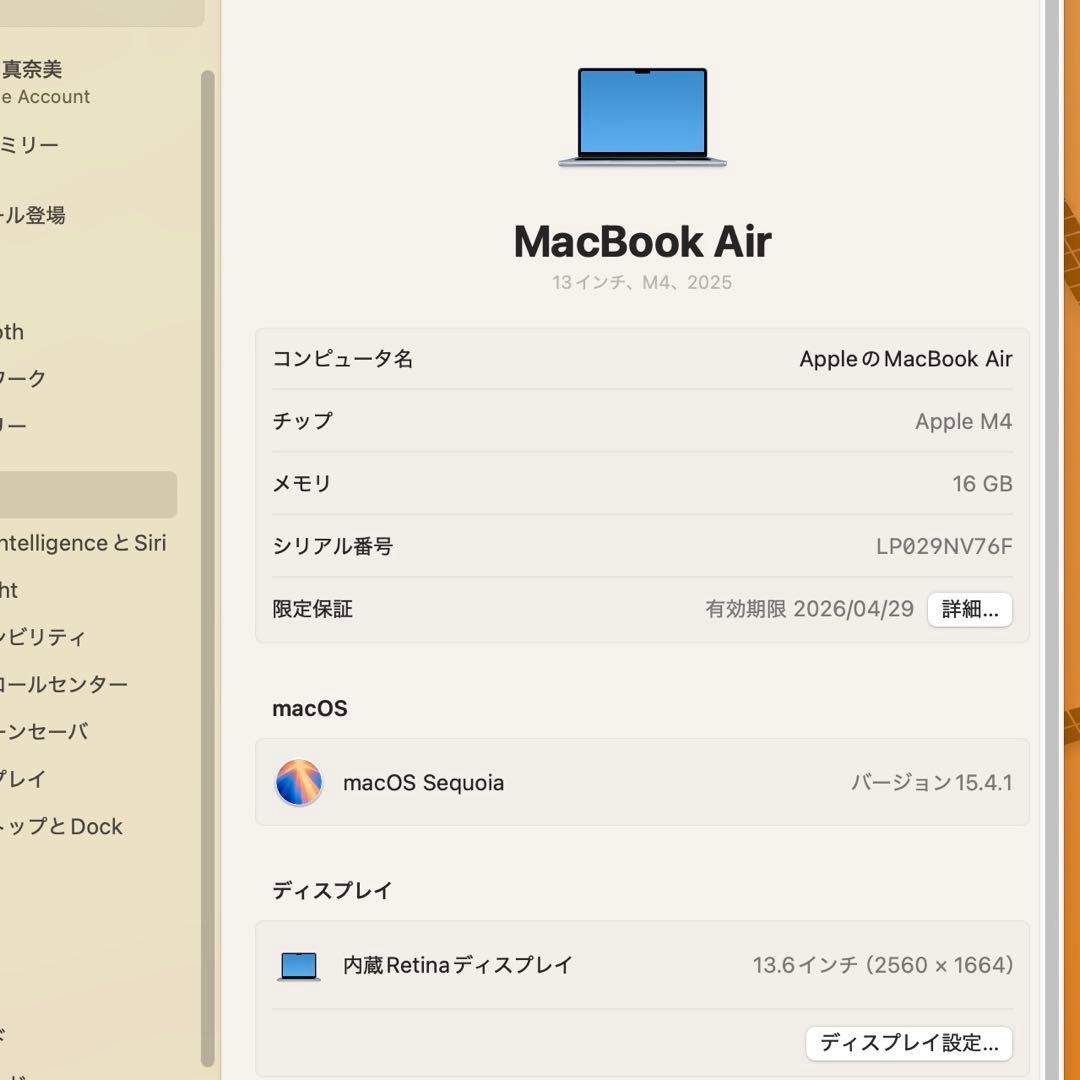Image resolution: width=1080 pixels, height=1080 pixels.
Task: Click the 内蔵Retinaディスプレイ laptop icon
Action: [x=300, y=965]
